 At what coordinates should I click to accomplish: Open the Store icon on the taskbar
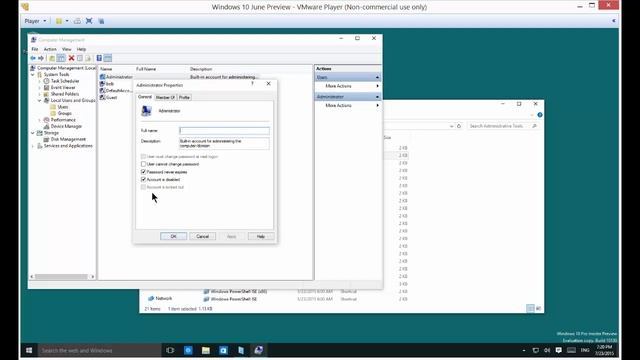click(223, 350)
